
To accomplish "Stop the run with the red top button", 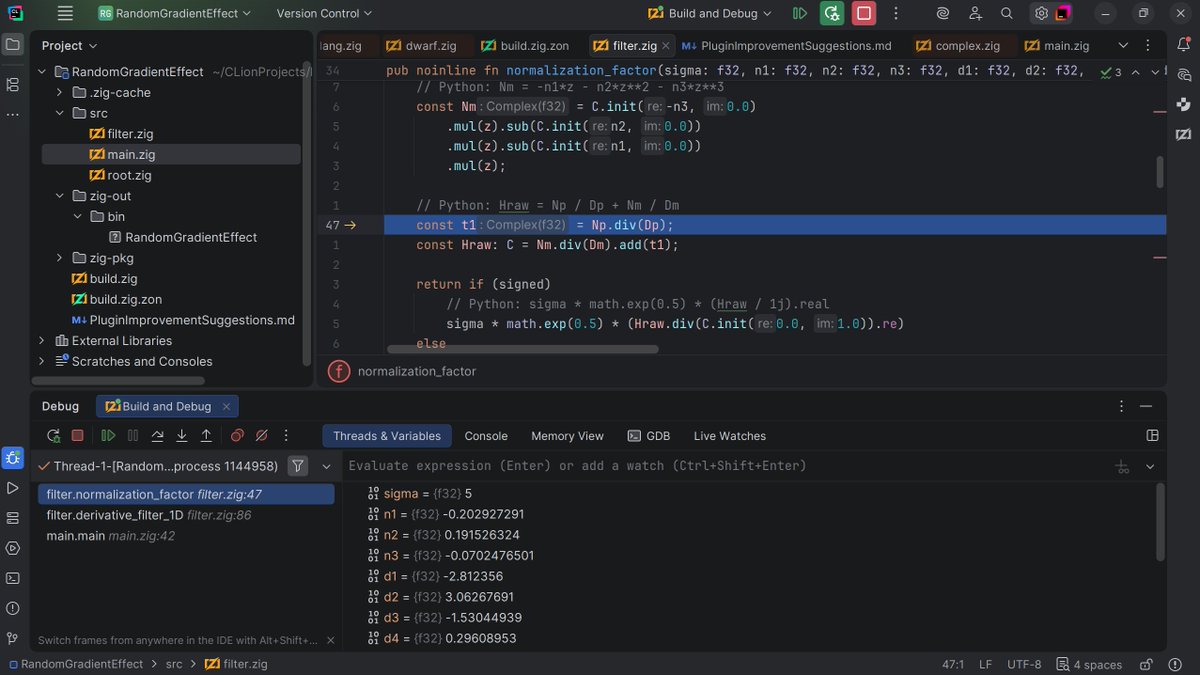I will (x=864, y=13).
